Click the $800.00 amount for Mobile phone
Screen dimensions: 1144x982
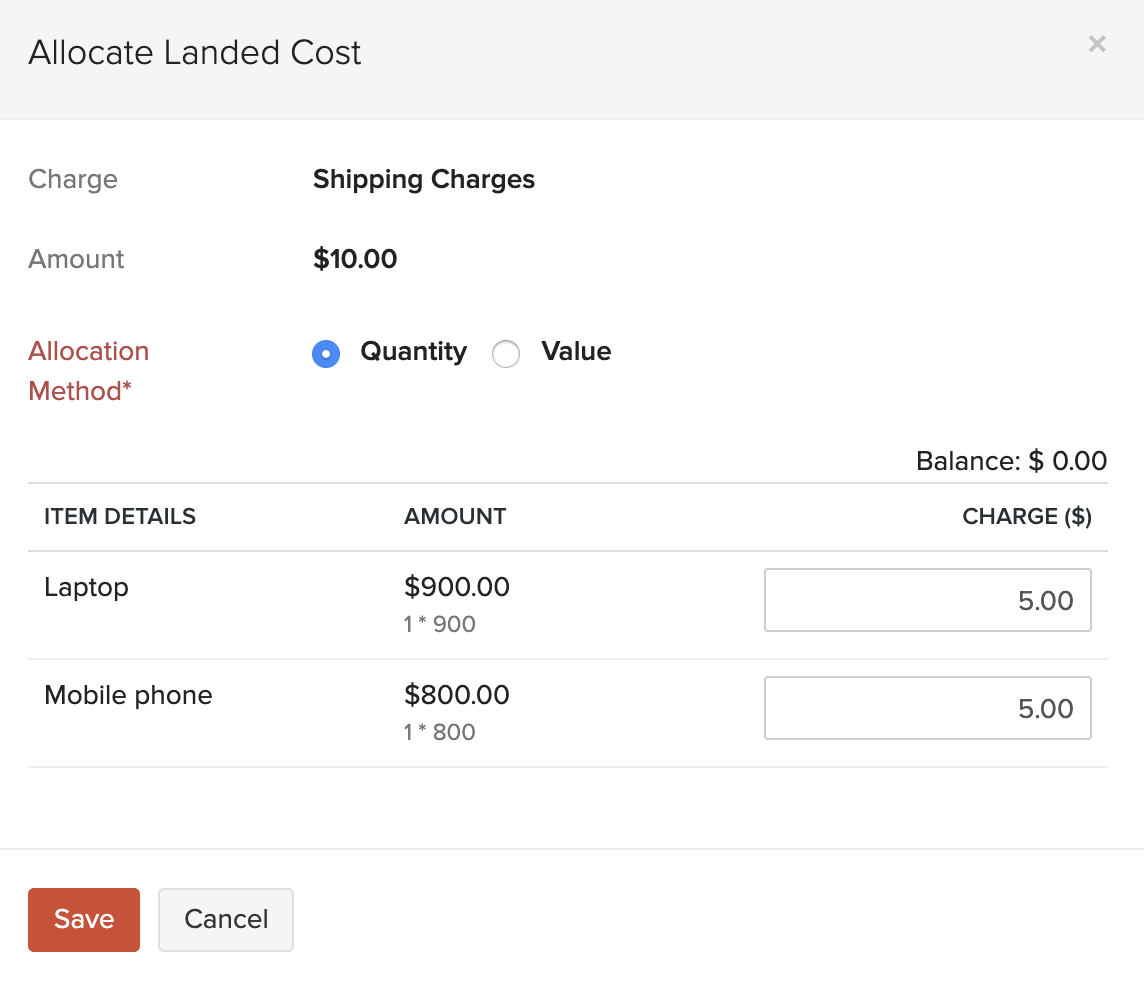point(456,695)
